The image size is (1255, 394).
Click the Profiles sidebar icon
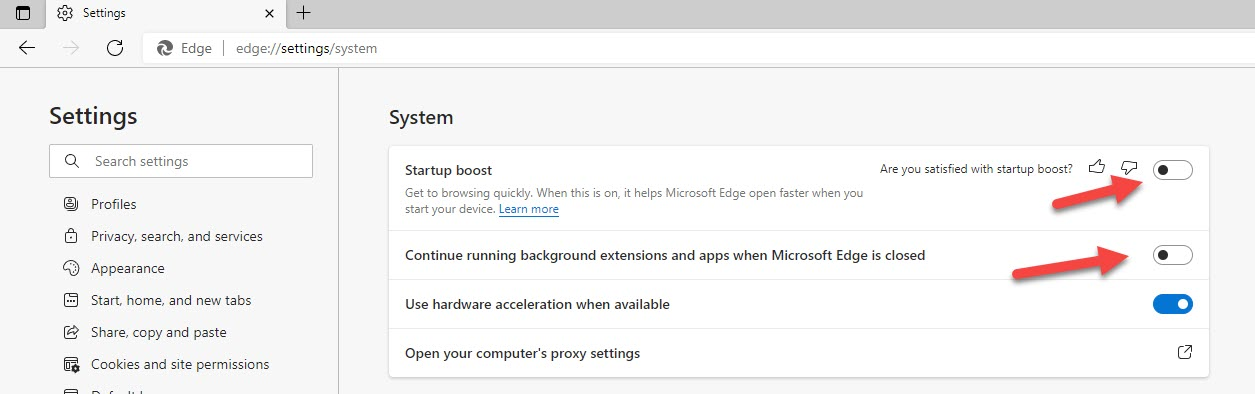[71, 204]
